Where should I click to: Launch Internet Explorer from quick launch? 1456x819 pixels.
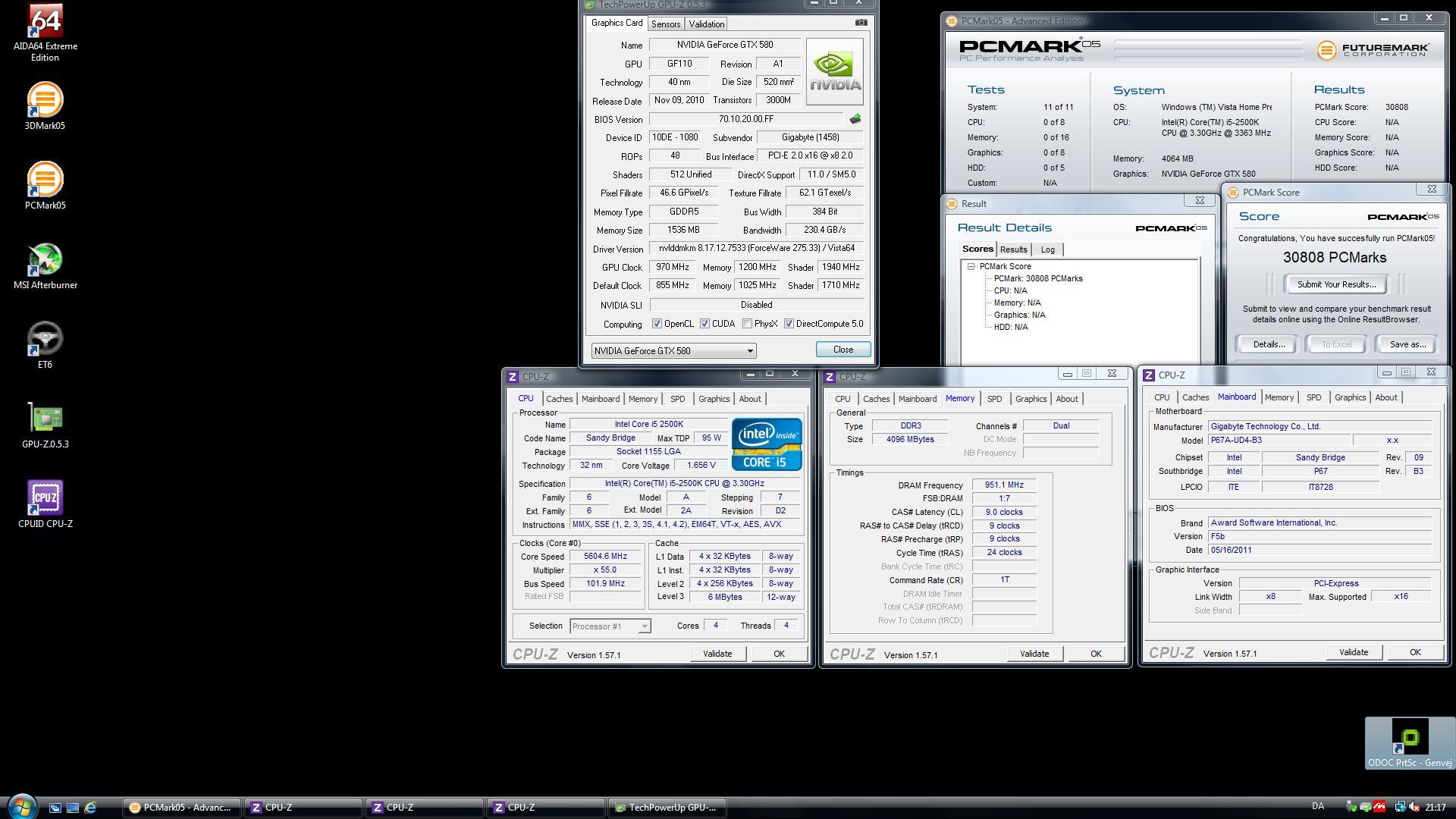click(90, 808)
